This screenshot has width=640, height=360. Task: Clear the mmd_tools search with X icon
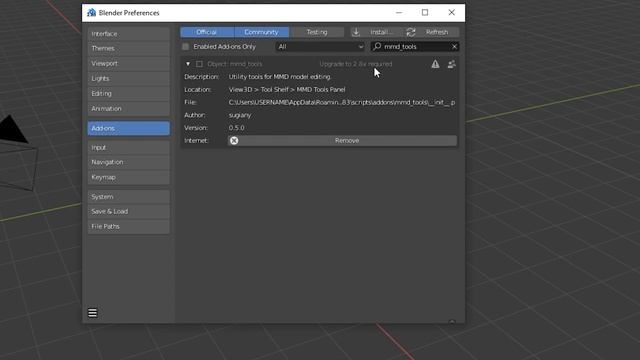pyautogui.click(x=454, y=47)
